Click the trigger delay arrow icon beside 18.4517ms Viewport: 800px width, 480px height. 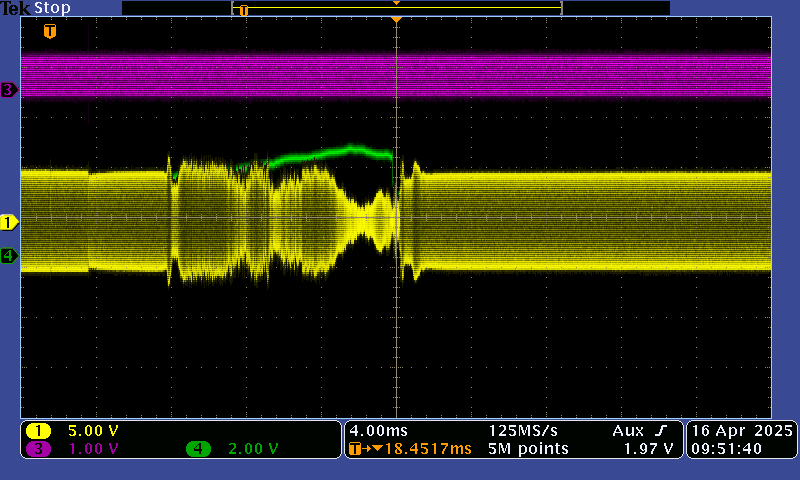362,449
